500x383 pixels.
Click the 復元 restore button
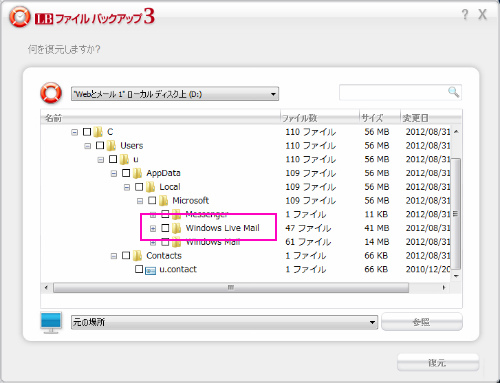438,362
